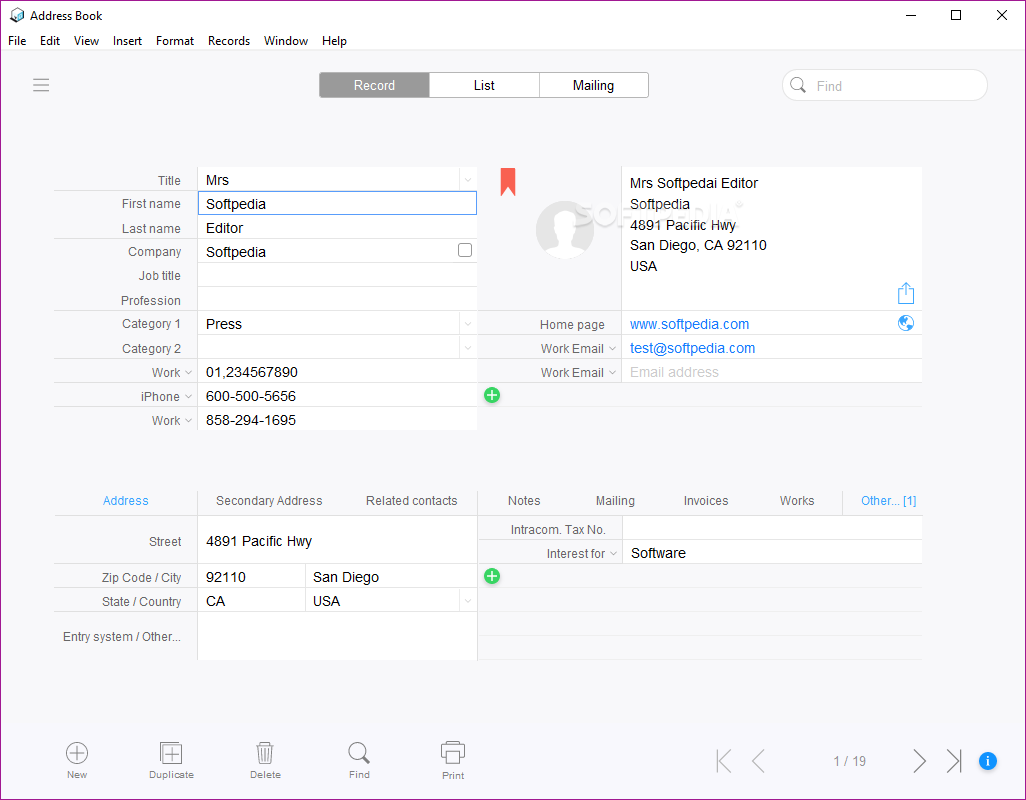Duplicate the current record
This screenshot has height=800, width=1026.
[x=171, y=760]
